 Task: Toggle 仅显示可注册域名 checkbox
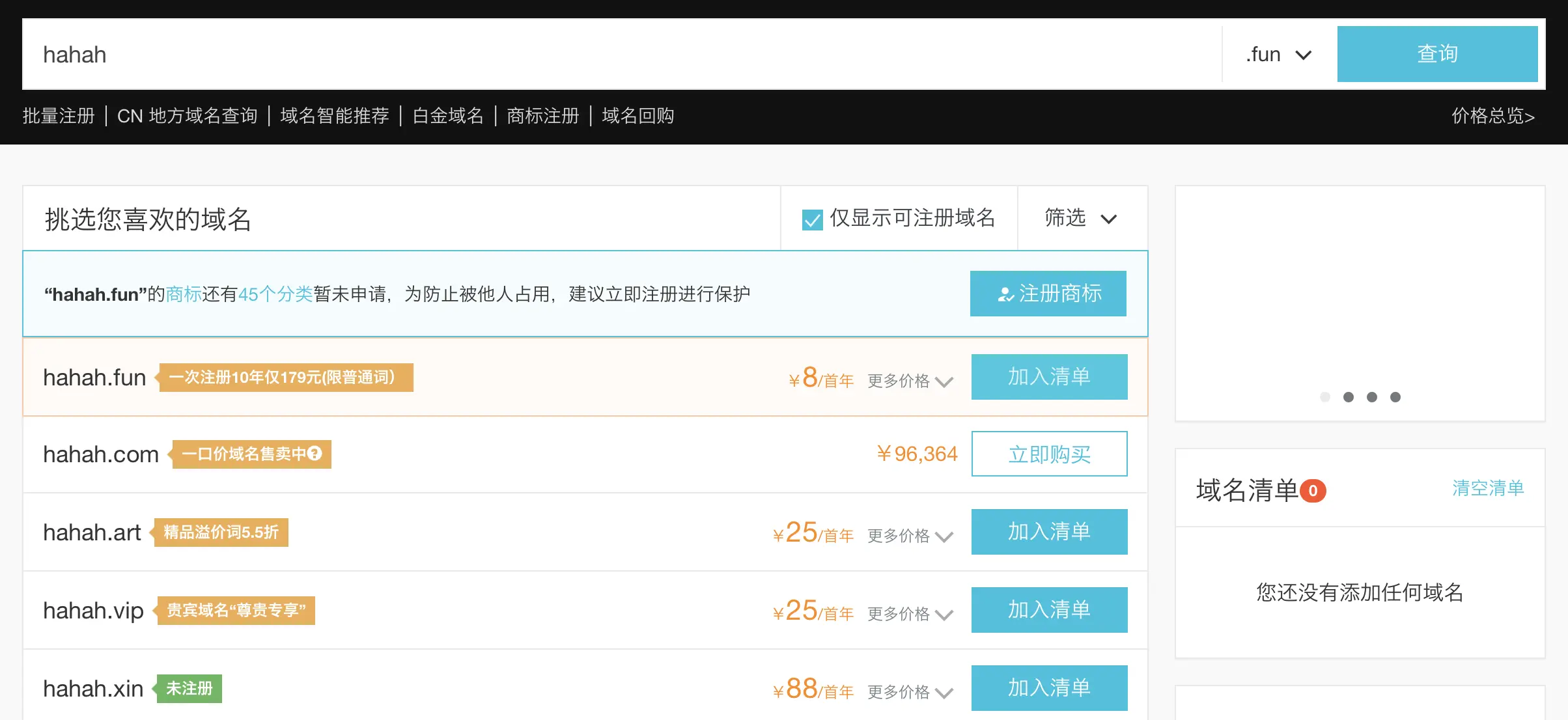812,219
